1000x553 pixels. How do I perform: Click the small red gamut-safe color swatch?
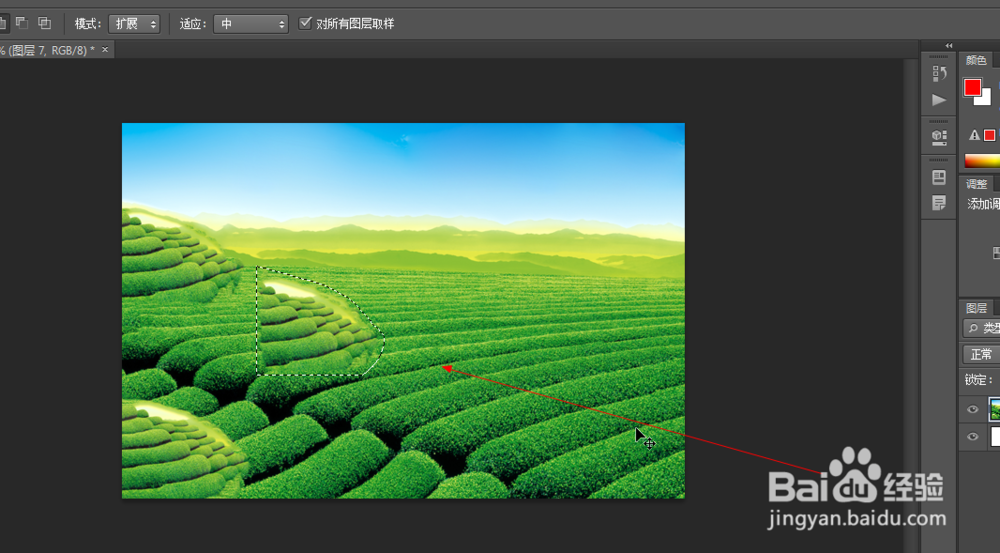[x=989, y=135]
